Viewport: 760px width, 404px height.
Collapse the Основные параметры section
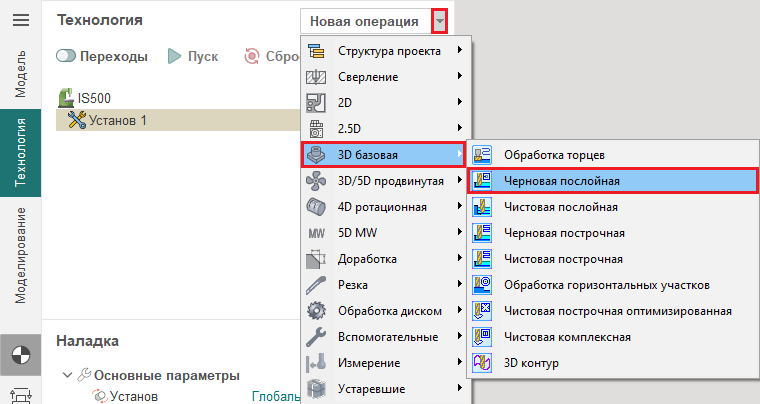(x=68, y=376)
